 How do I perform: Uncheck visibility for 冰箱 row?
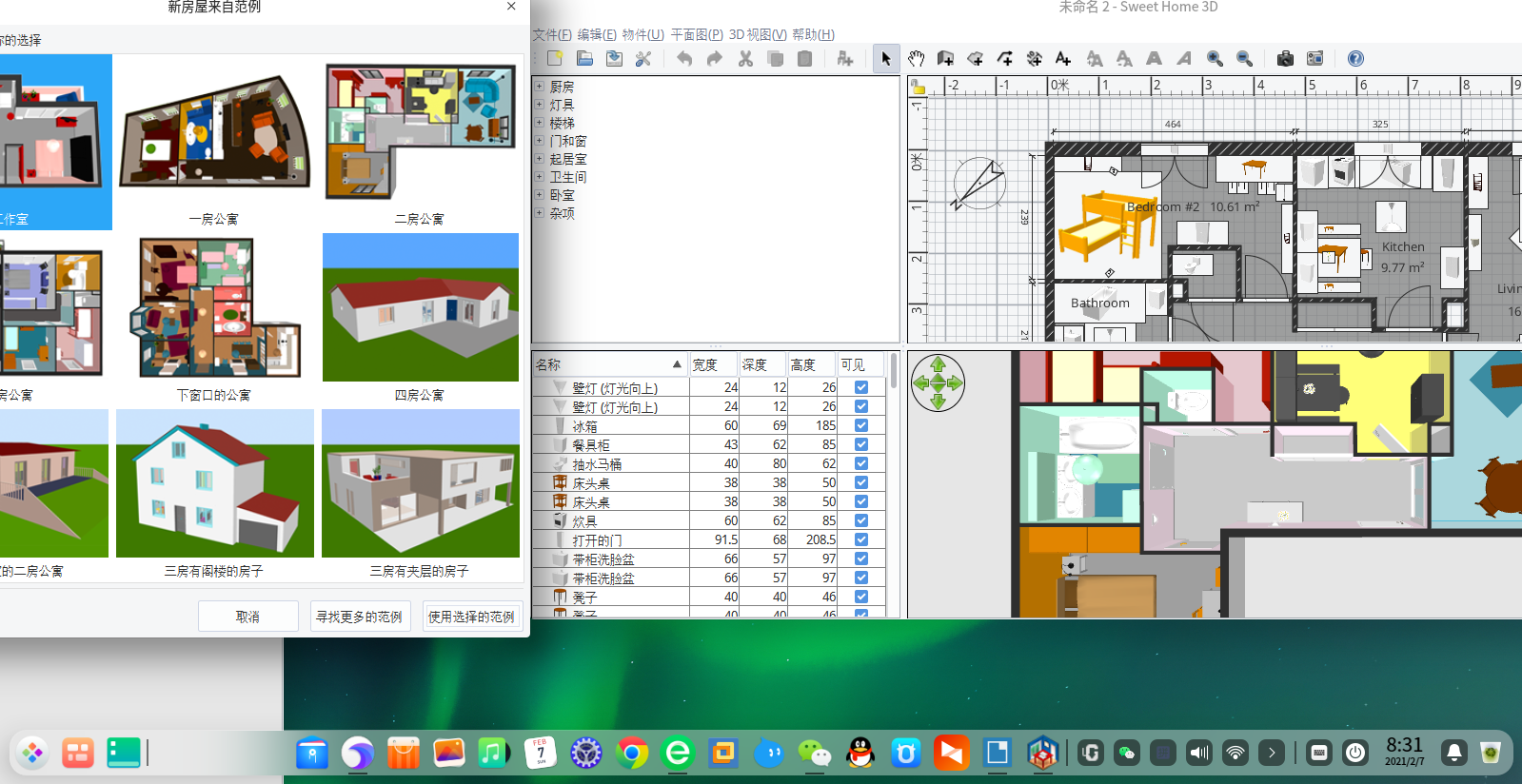(860, 425)
